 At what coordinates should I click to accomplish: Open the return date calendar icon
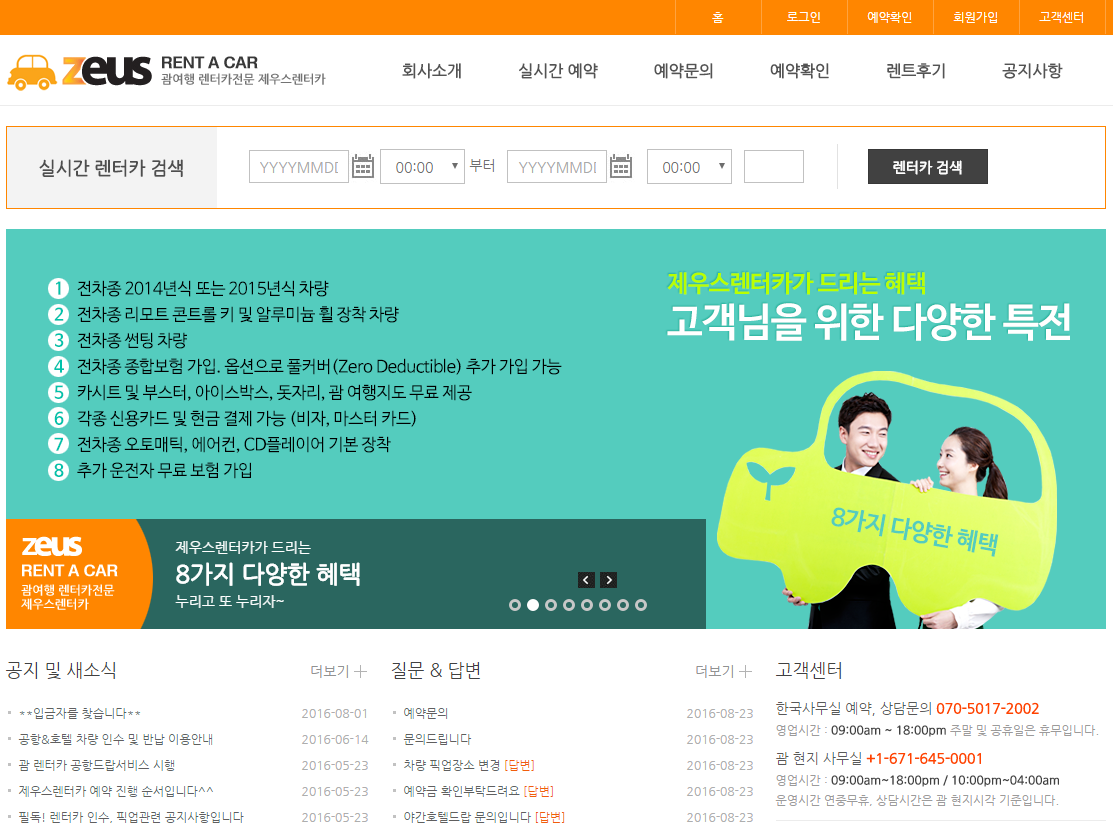[x=621, y=166]
